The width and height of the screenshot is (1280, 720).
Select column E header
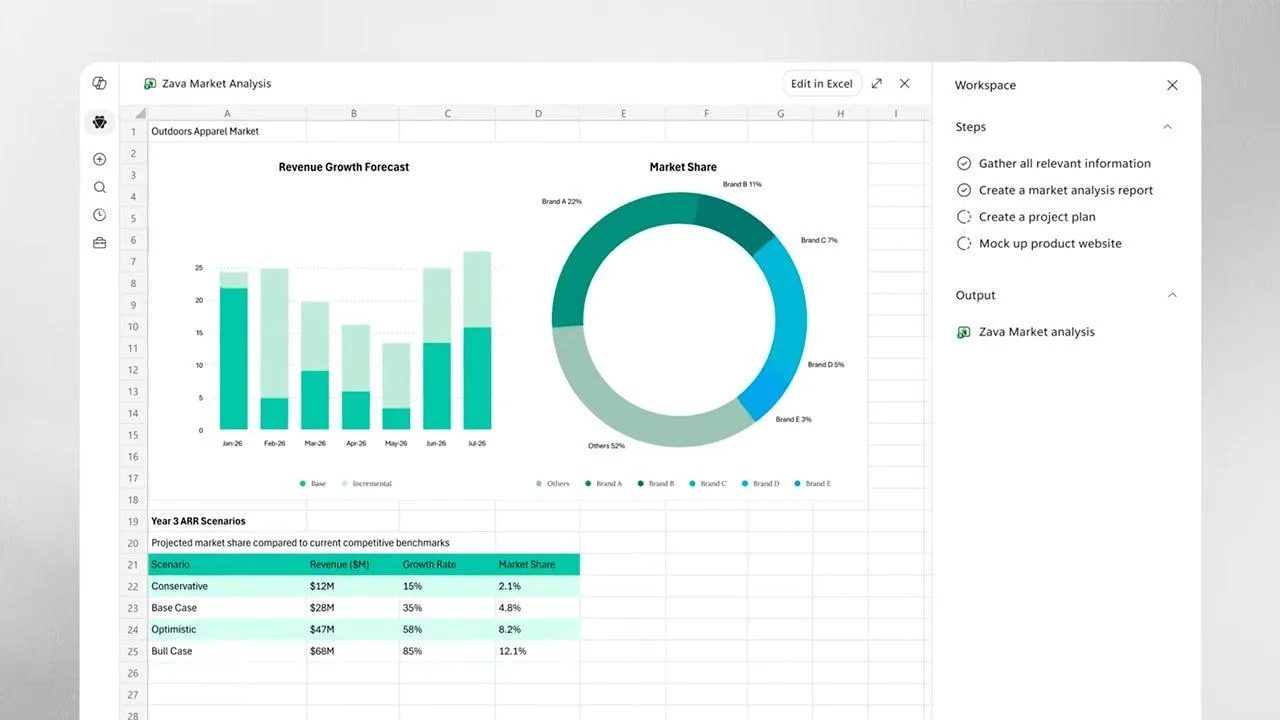[623, 113]
